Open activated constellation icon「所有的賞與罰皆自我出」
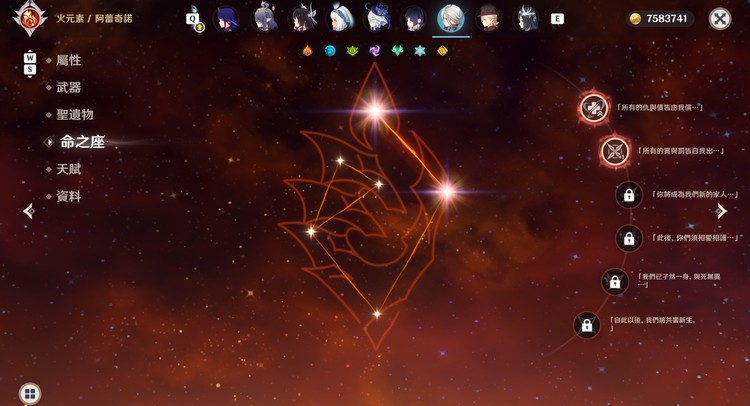750x406 pixels. pos(615,151)
